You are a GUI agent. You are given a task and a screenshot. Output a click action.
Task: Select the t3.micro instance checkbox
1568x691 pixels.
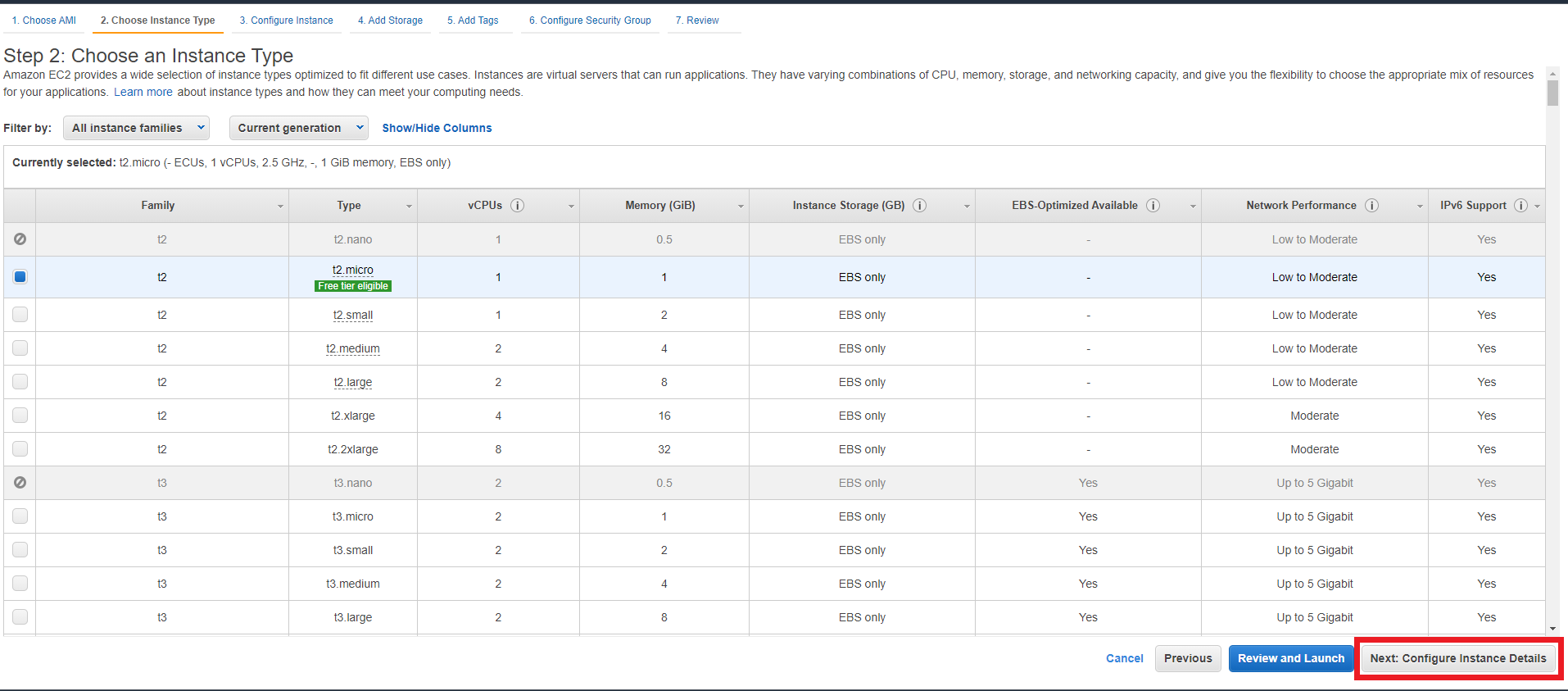(20, 516)
